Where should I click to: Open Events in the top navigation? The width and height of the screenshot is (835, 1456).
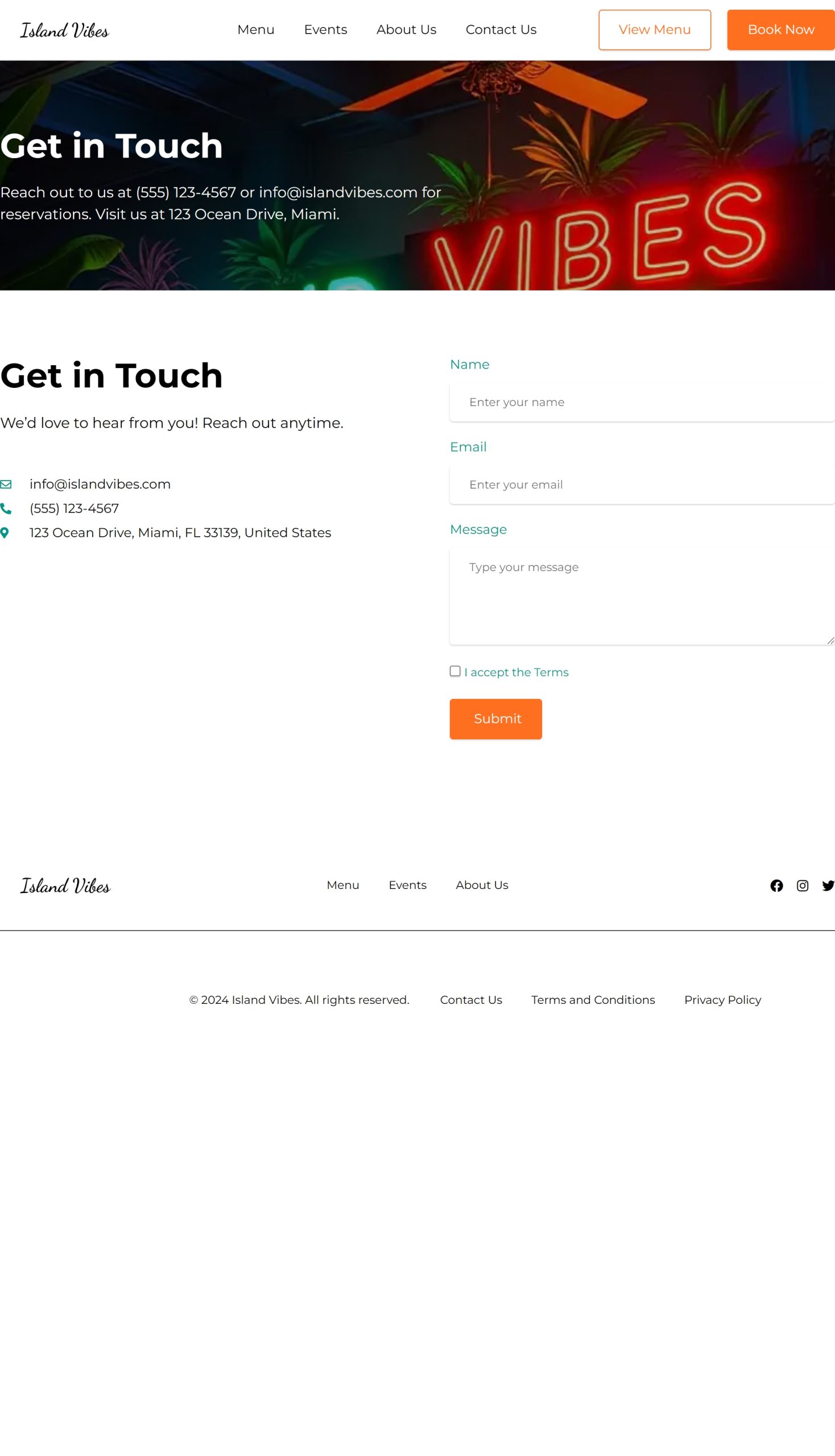(325, 30)
